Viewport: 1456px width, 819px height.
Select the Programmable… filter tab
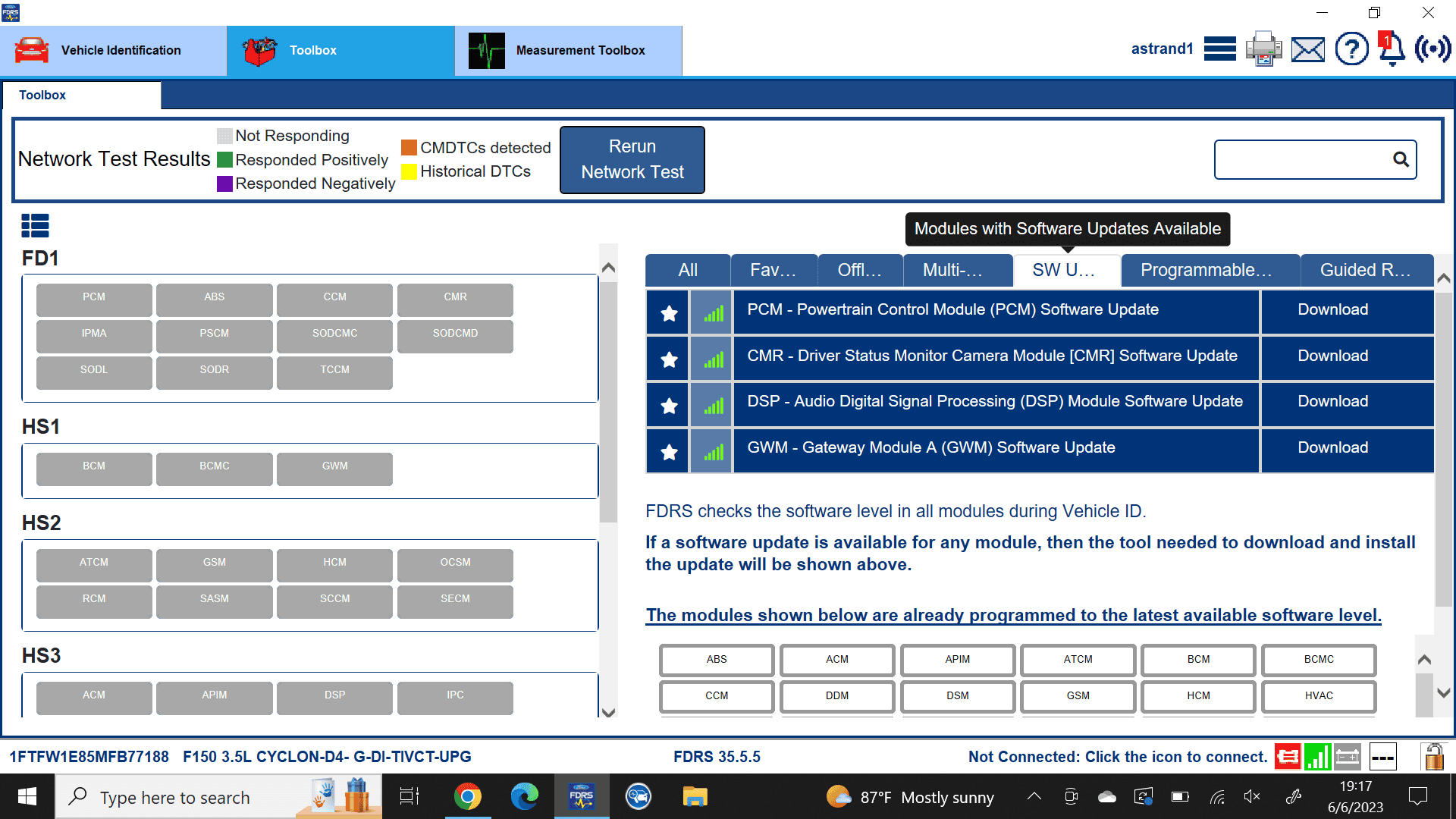[x=1210, y=270]
